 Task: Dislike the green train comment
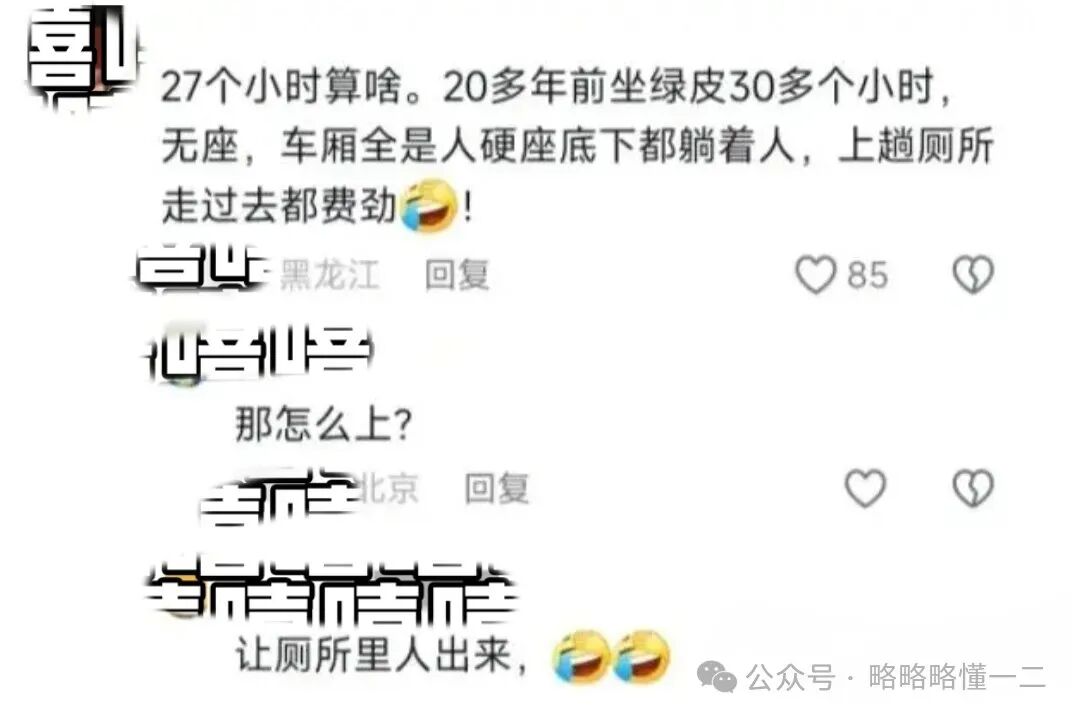(x=973, y=275)
